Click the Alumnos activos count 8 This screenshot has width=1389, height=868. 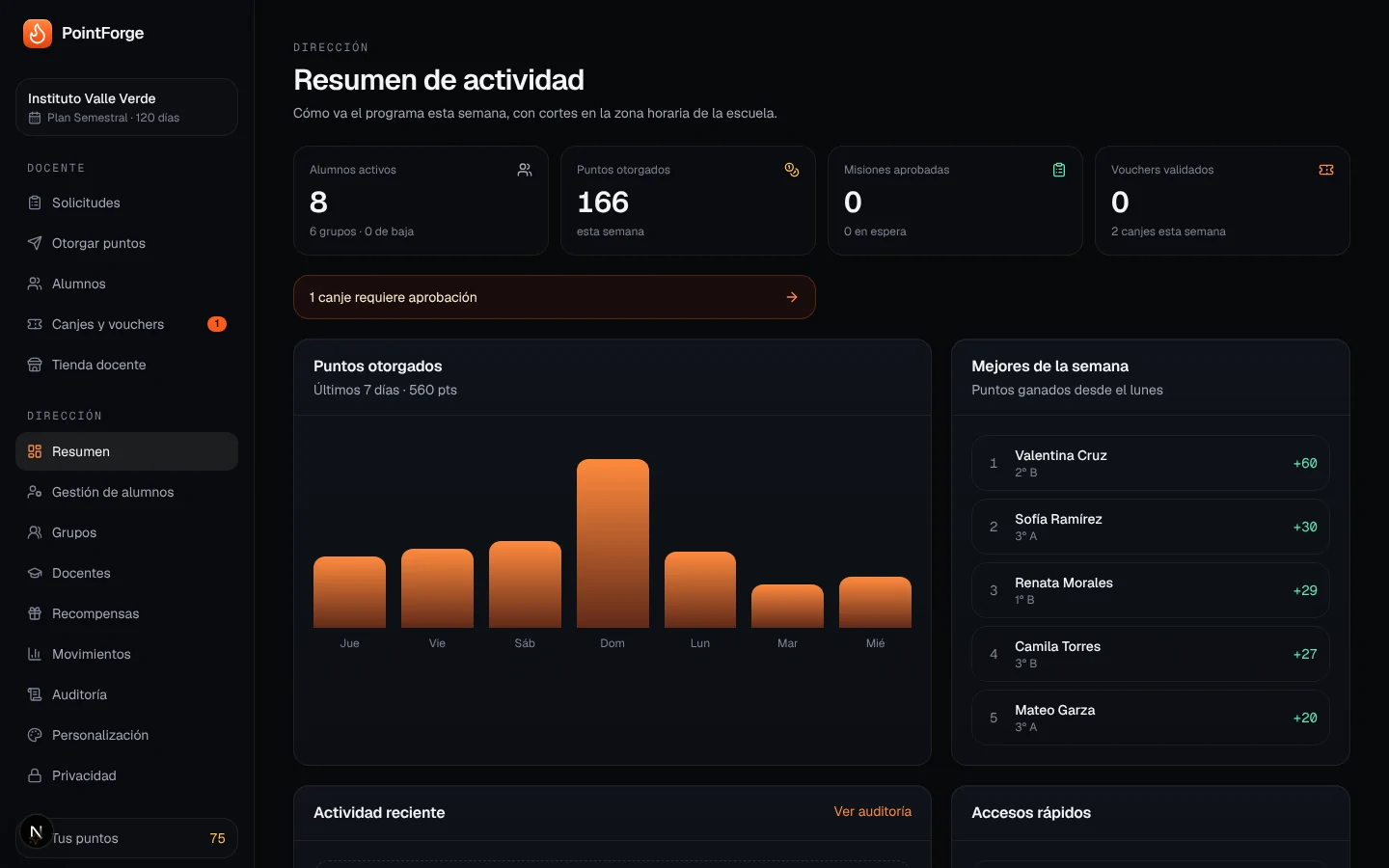(319, 203)
